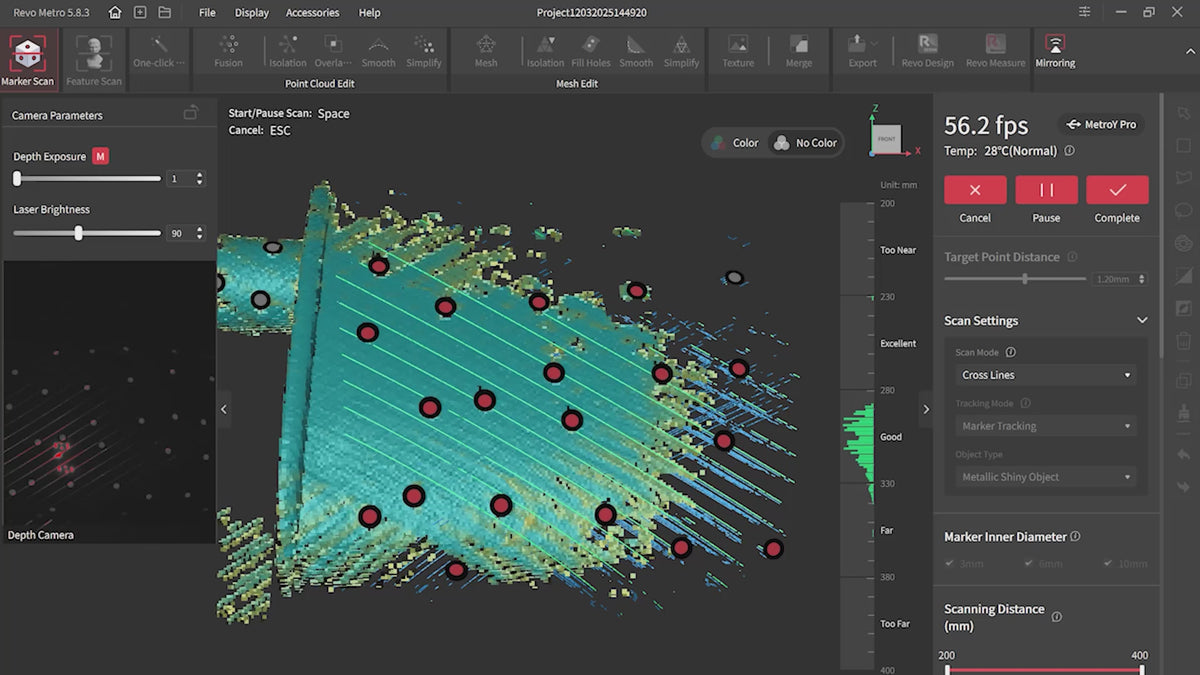Collapse the left panel with arrow handle
Viewport: 1200px width, 675px height.
pos(224,409)
